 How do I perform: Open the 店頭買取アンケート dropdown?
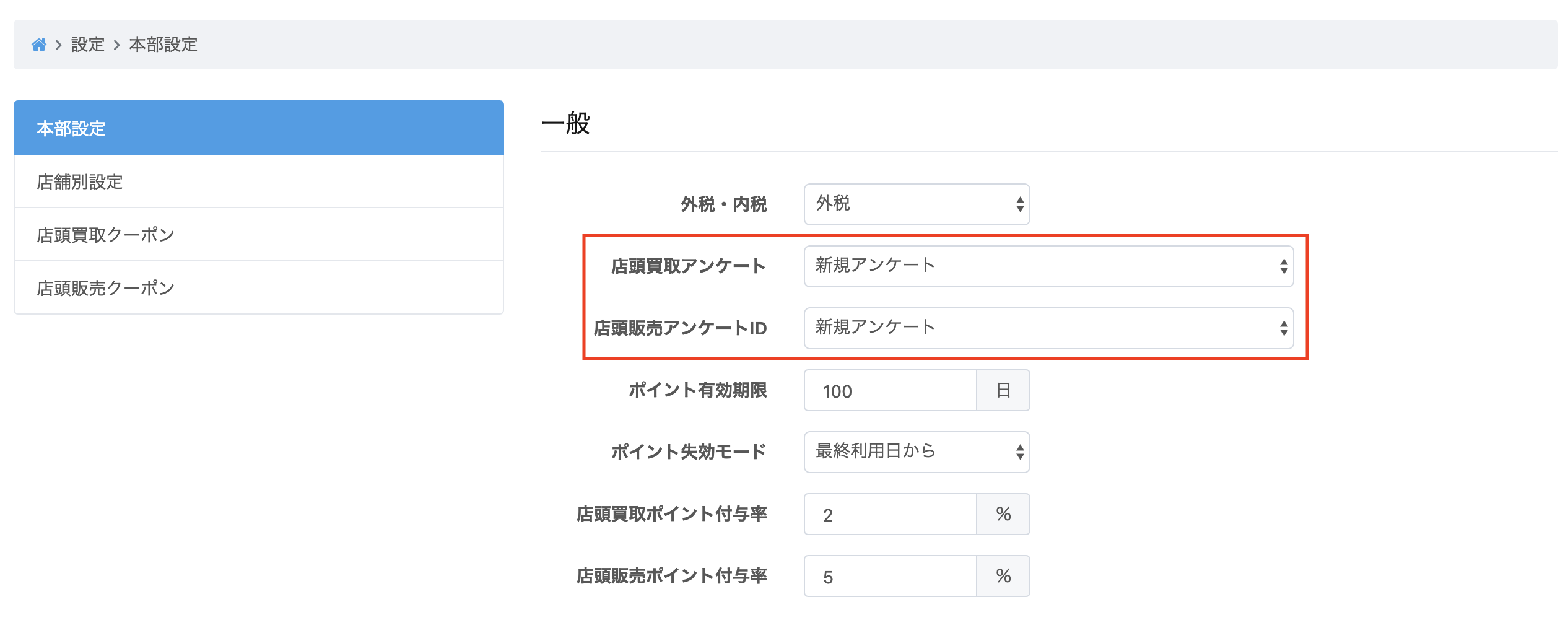click(x=1048, y=266)
